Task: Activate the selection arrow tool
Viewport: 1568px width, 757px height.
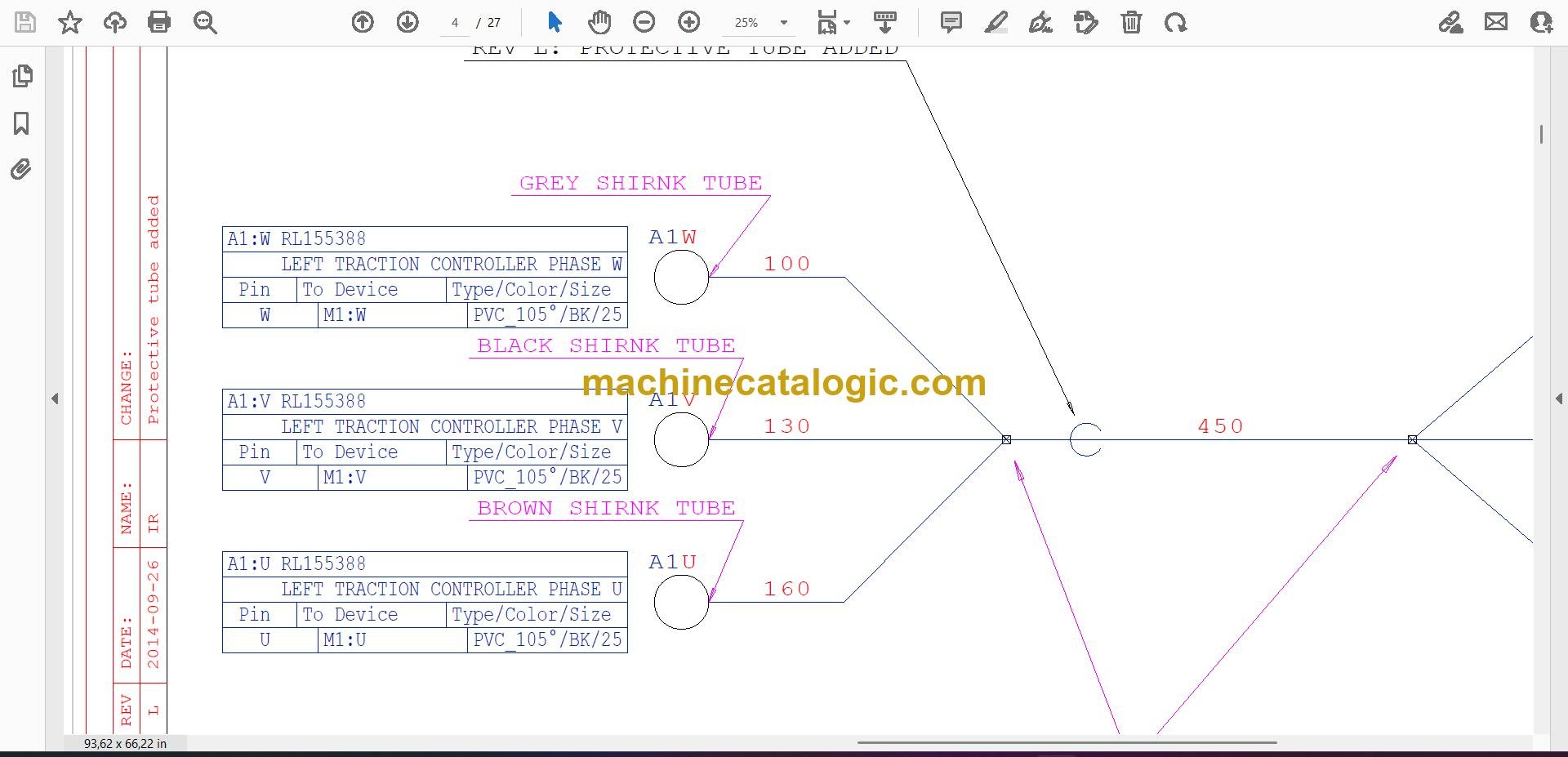Action: (x=555, y=22)
